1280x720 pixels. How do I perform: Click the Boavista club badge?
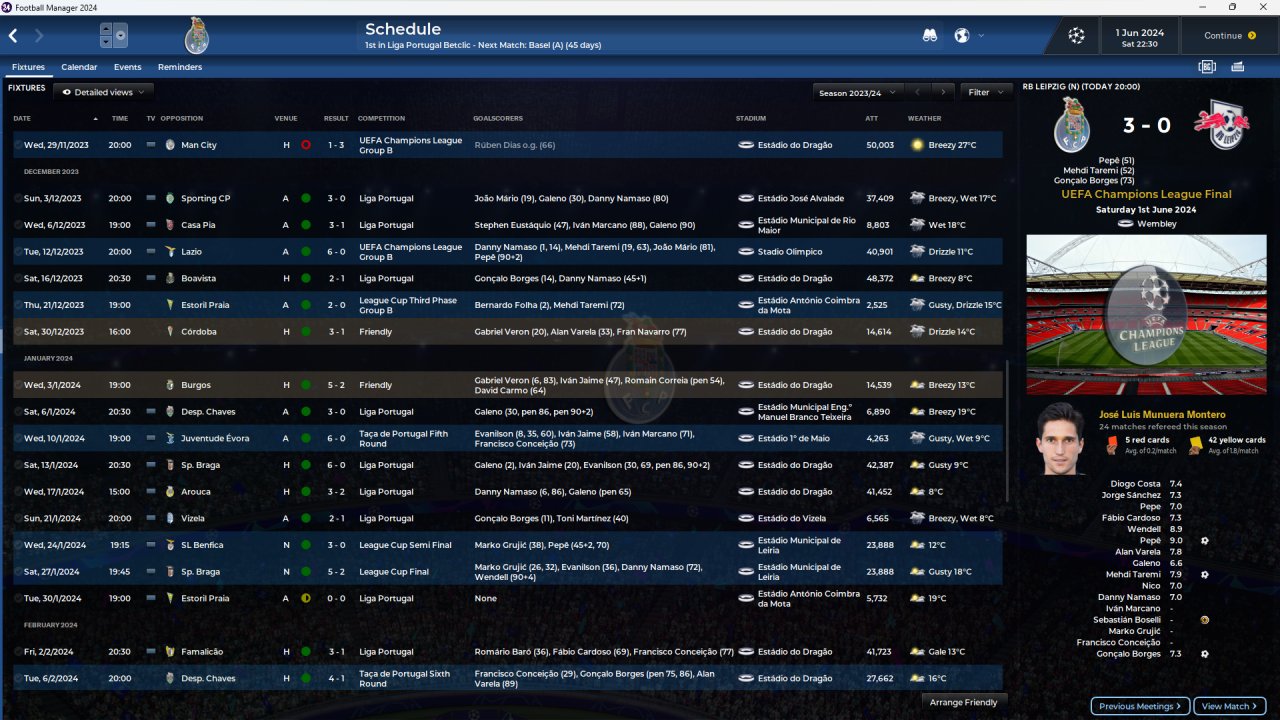coord(170,278)
